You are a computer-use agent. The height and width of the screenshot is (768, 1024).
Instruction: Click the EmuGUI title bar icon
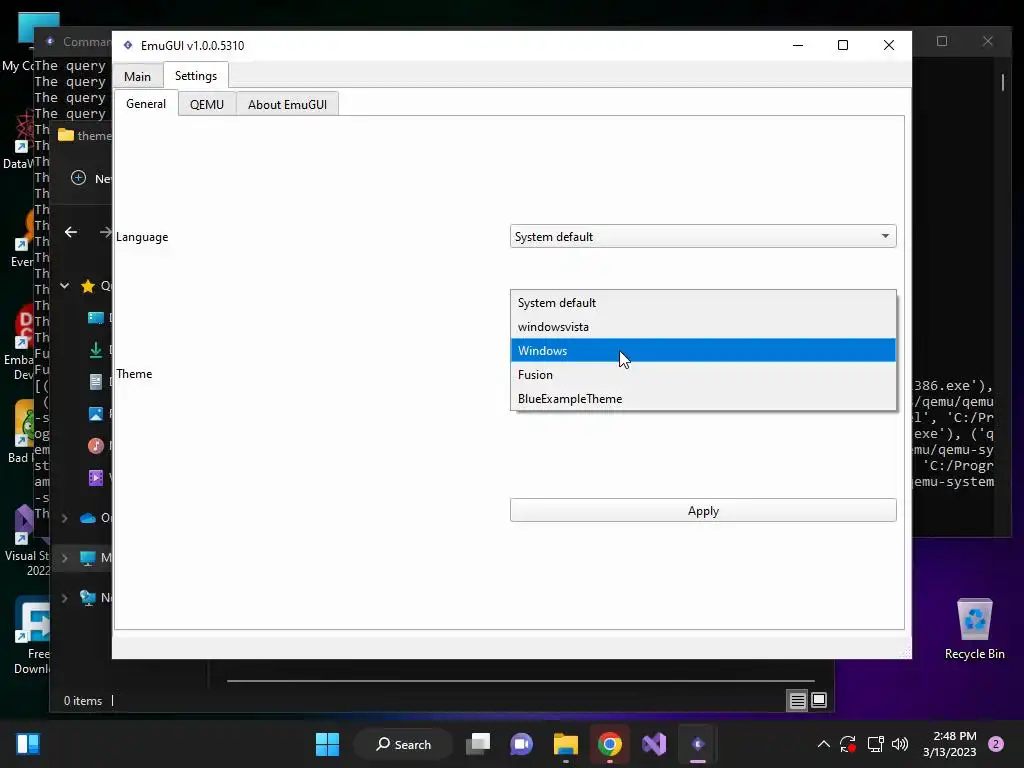[x=128, y=45]
